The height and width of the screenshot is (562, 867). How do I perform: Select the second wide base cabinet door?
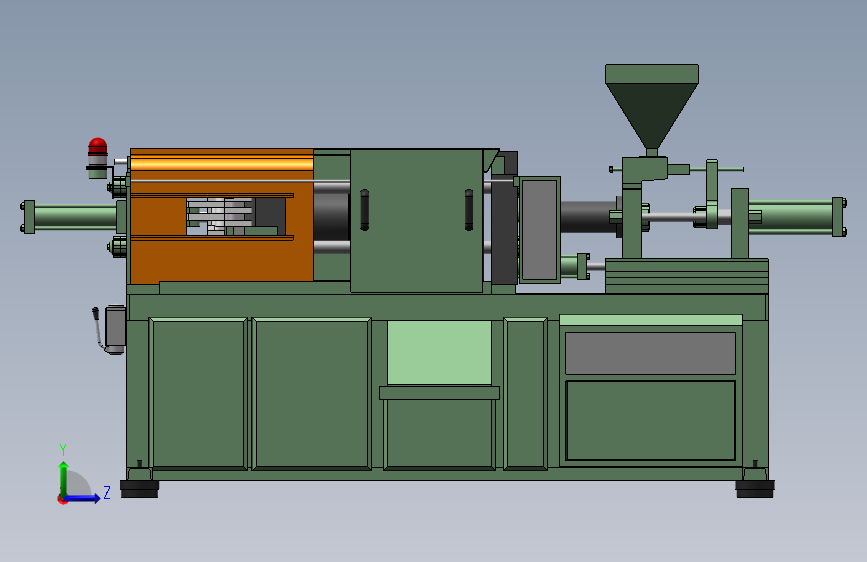click(312, 393)
